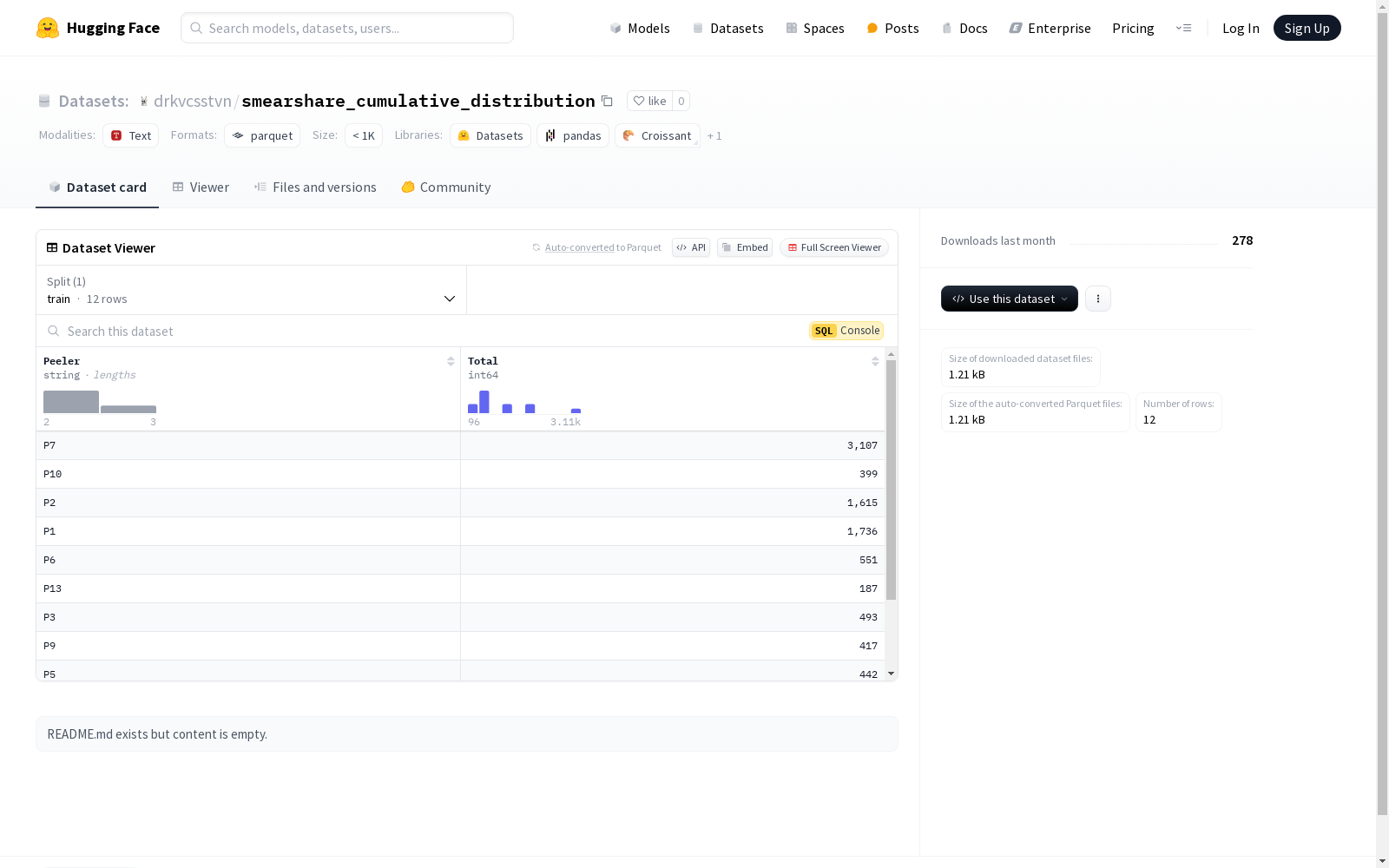Click the < 1K size tag
The width and height of the screenshot is (1389, 868).
pos(364,135)
